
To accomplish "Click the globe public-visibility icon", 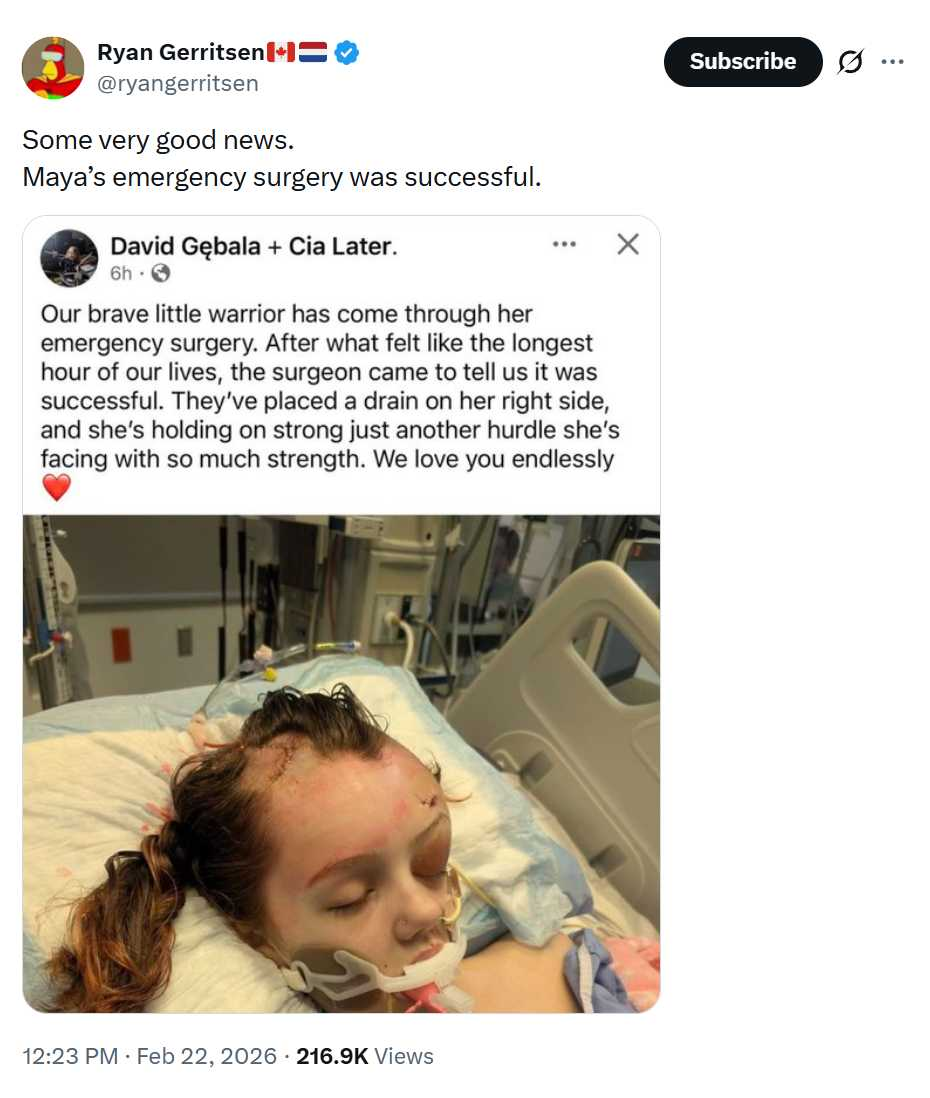I will [x=160, y=273].
